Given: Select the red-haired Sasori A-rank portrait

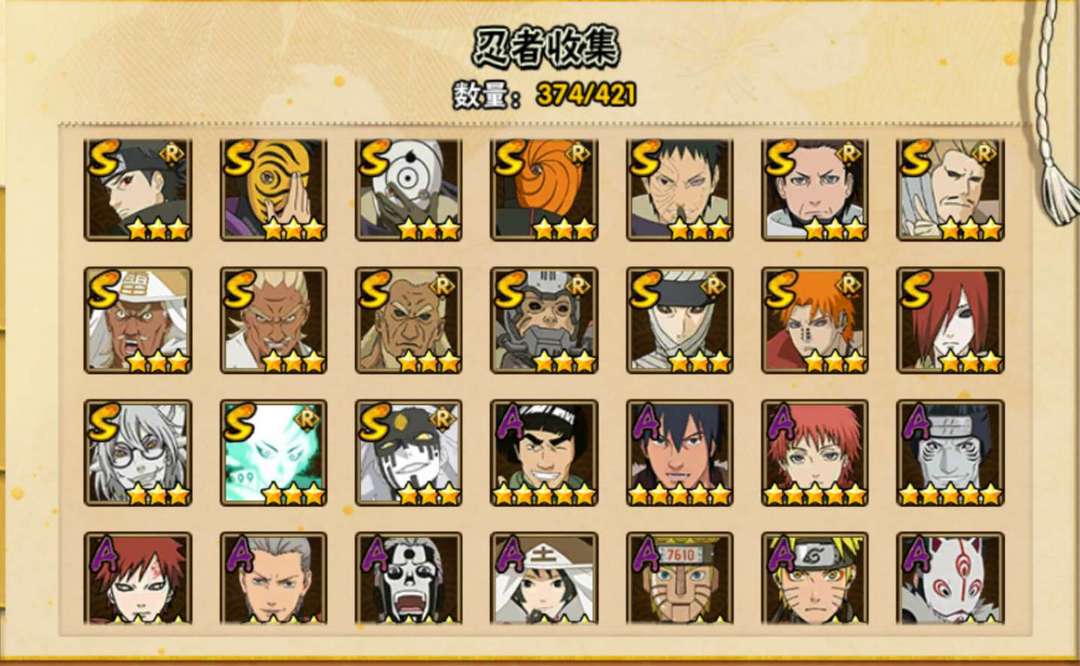Looking at the screenshot, I should [x=815, y=452].
